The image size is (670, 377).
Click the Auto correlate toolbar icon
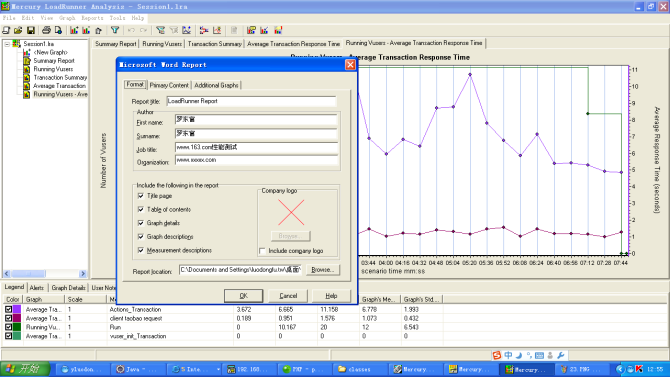[217, 30]
